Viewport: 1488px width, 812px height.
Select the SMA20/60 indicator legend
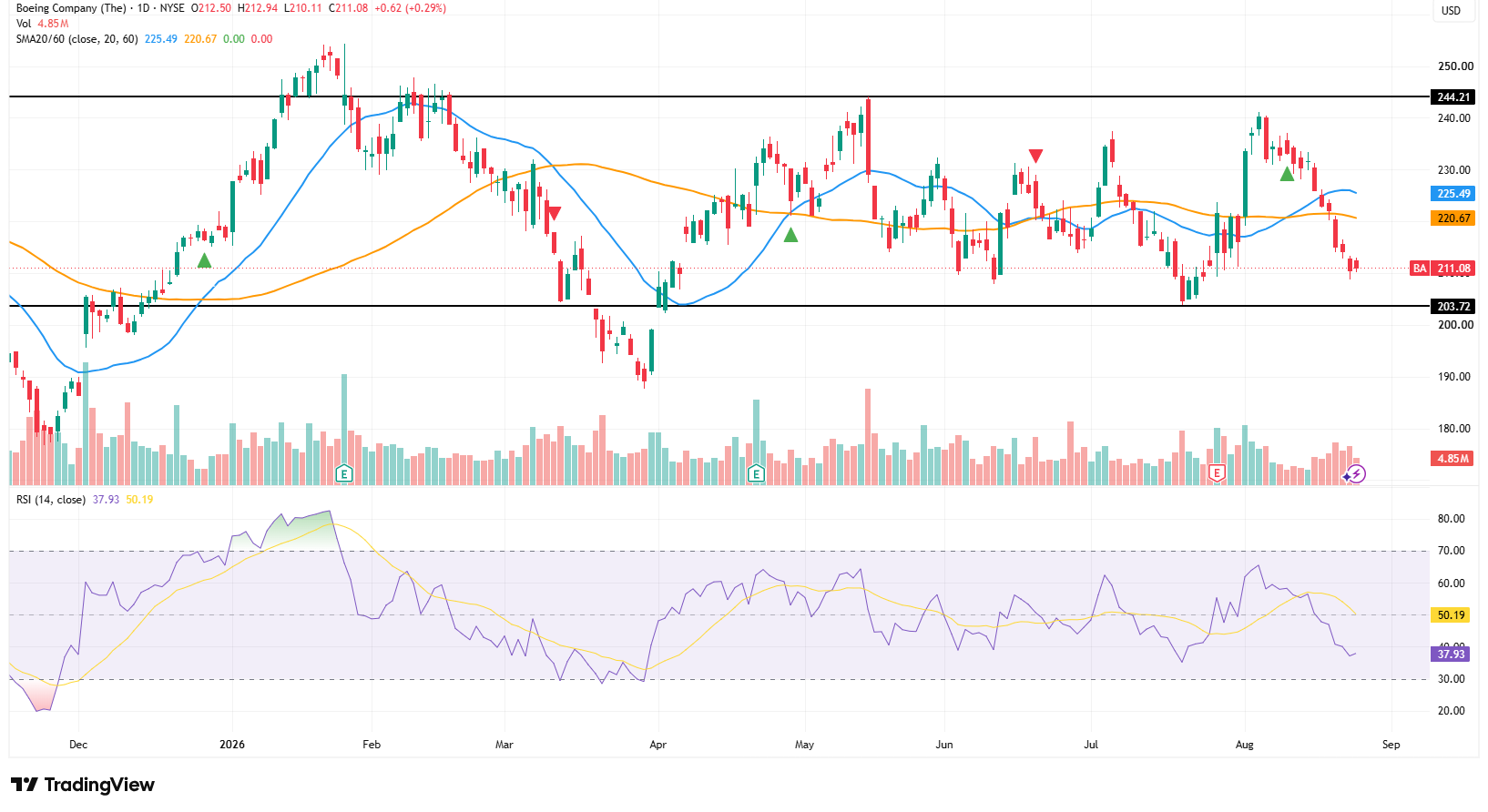click(77, 39)
